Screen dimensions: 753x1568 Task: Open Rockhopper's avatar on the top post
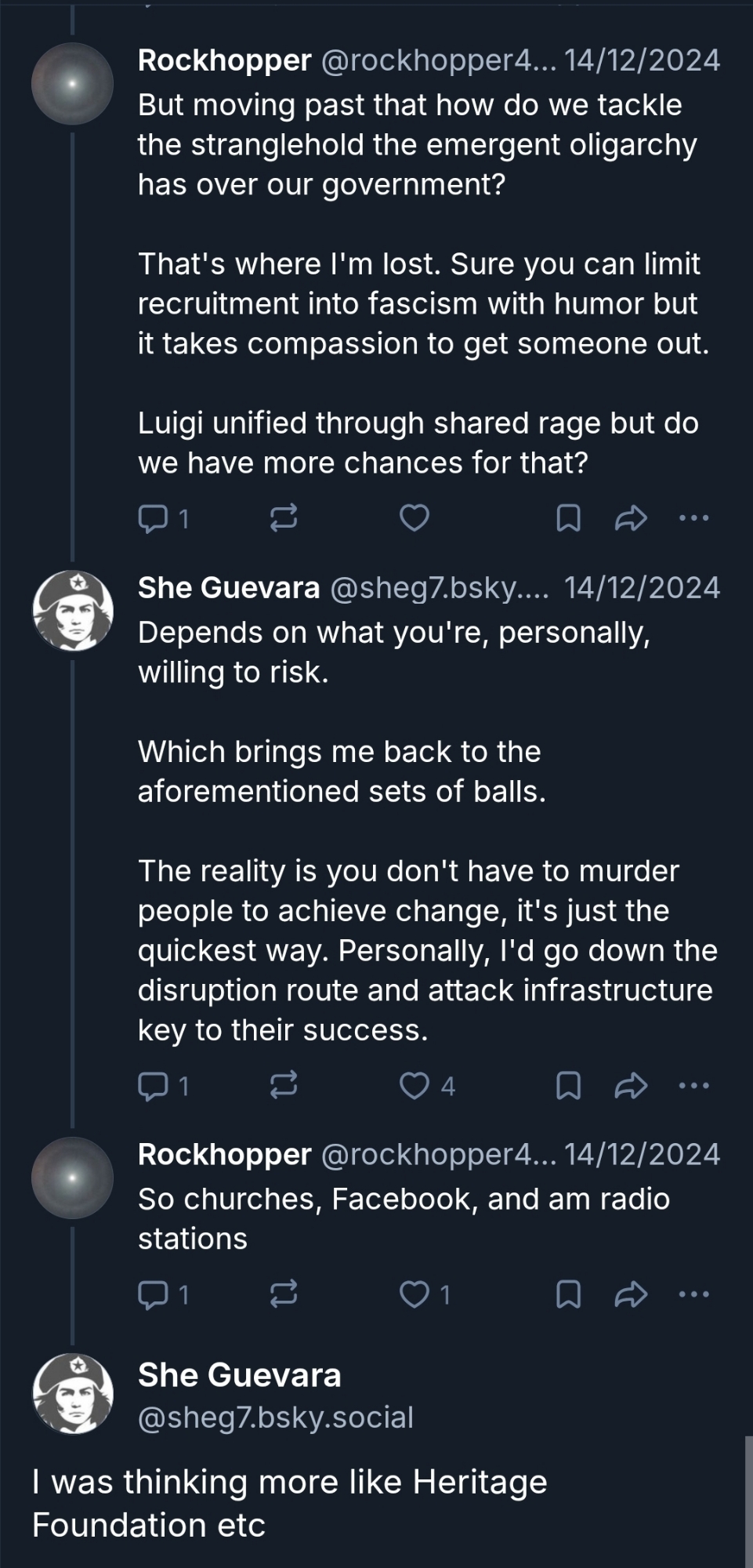pos(73,83)
